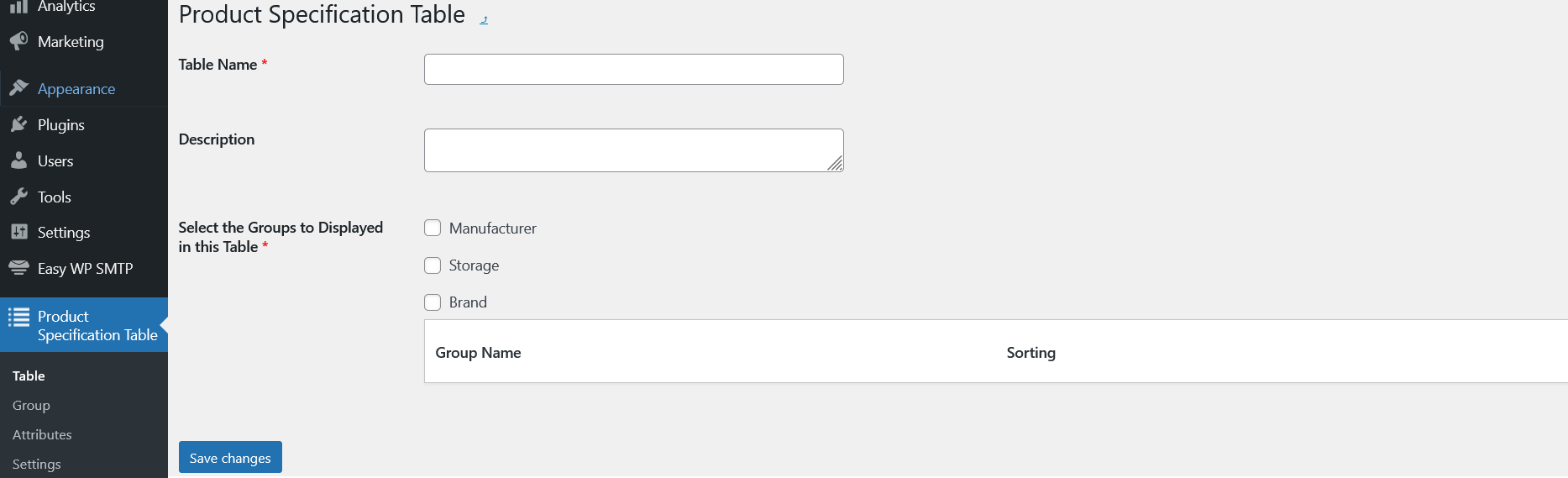The width and height of the screenshot is (1568, 478).
Task: Click the Plugins plug icon
Action: coord(18,124)
